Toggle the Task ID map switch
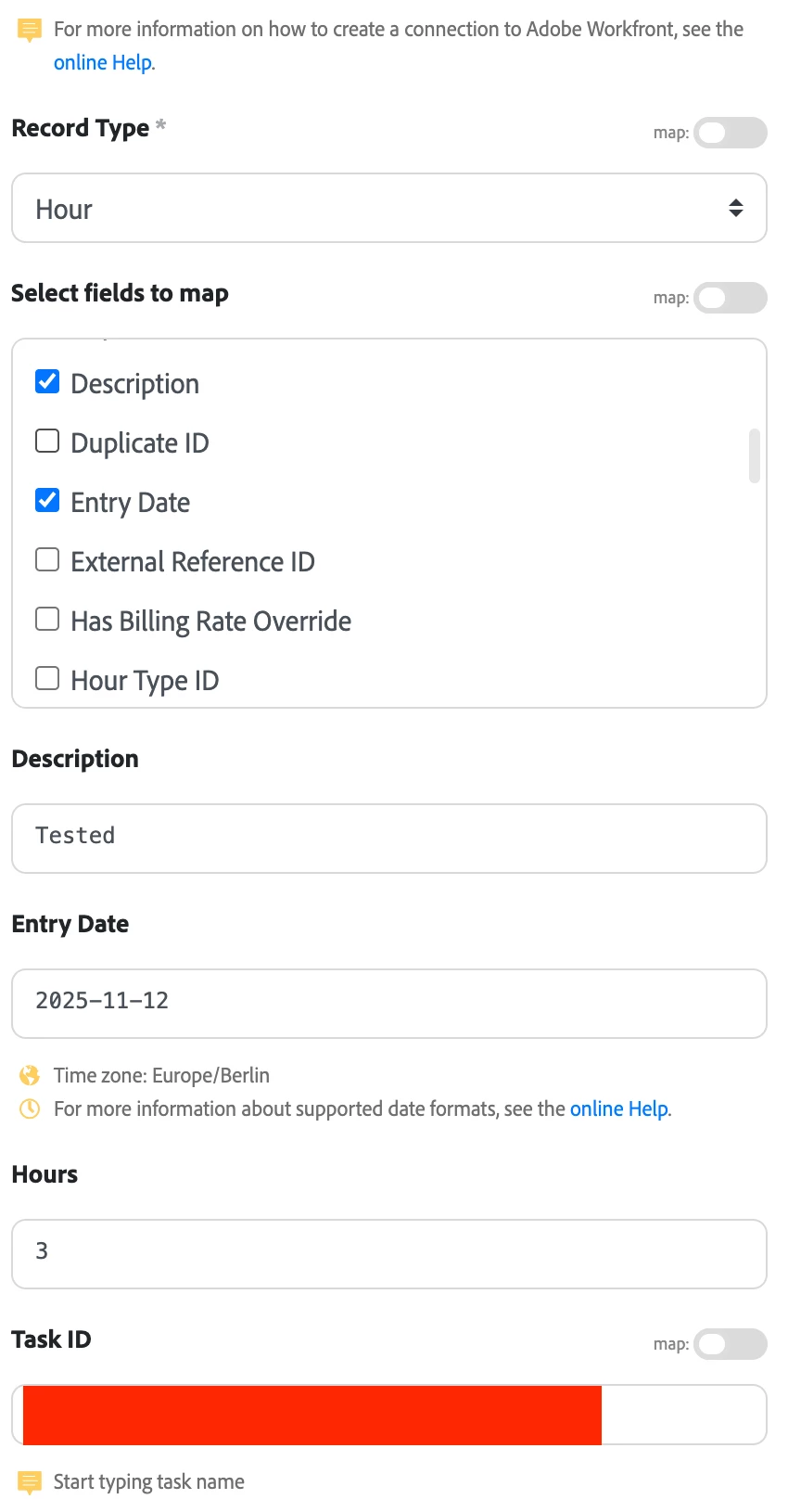The height and width of the screenshot is (1512, 801). (730, 1344)
